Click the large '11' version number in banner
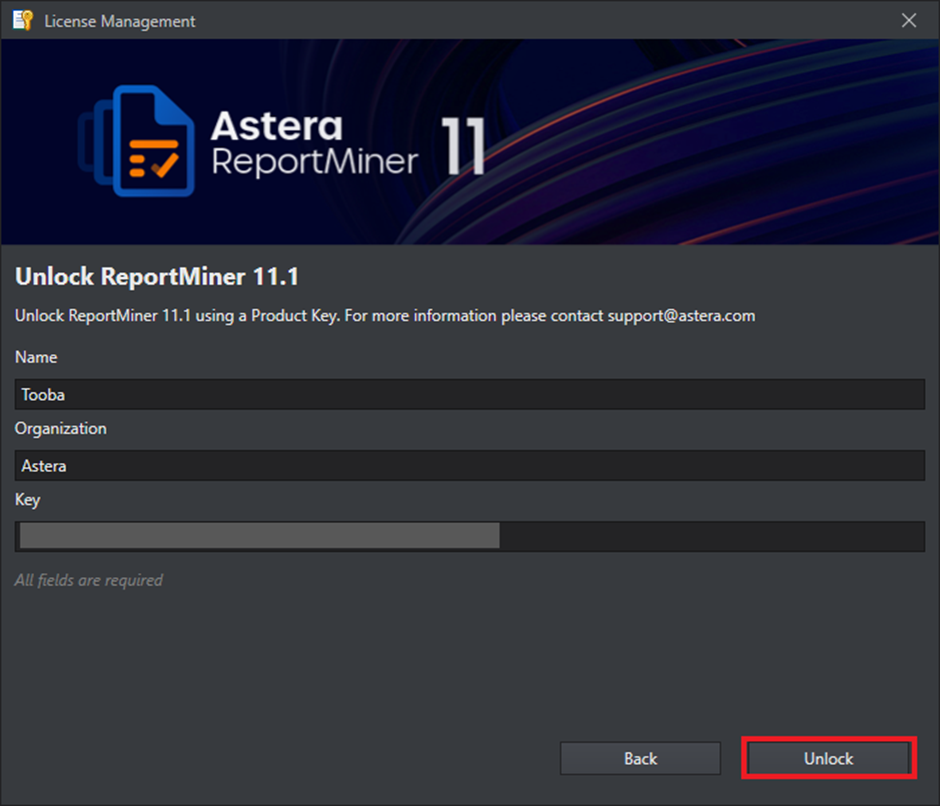Viewport: 940px width, 806px height. click(x=463, y=145)
